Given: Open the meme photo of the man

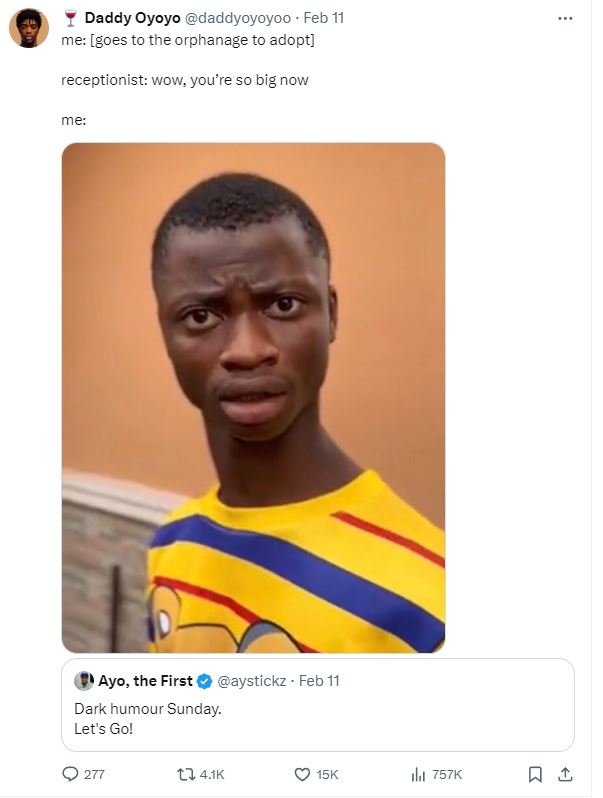Looking at the screenshot, I should click(x=253, y=397).
